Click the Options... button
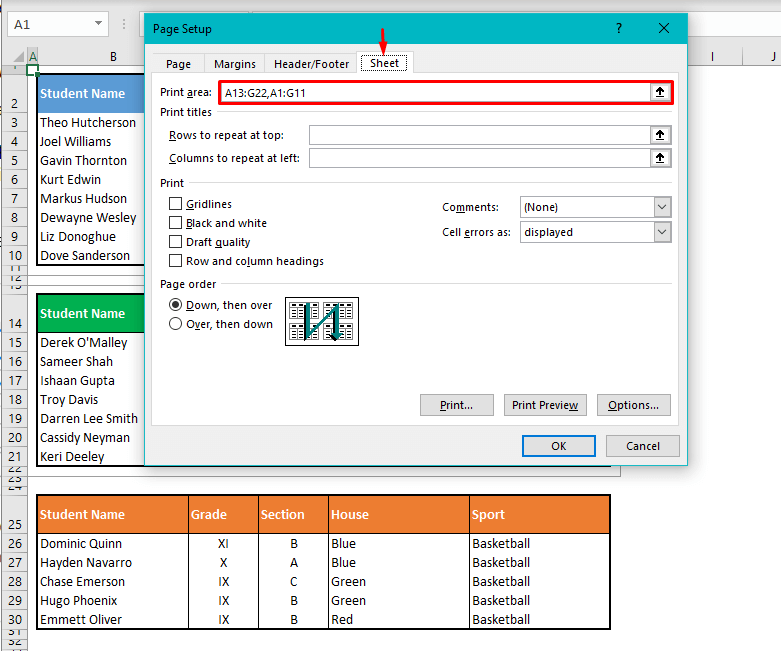 [x=634, y=405]
